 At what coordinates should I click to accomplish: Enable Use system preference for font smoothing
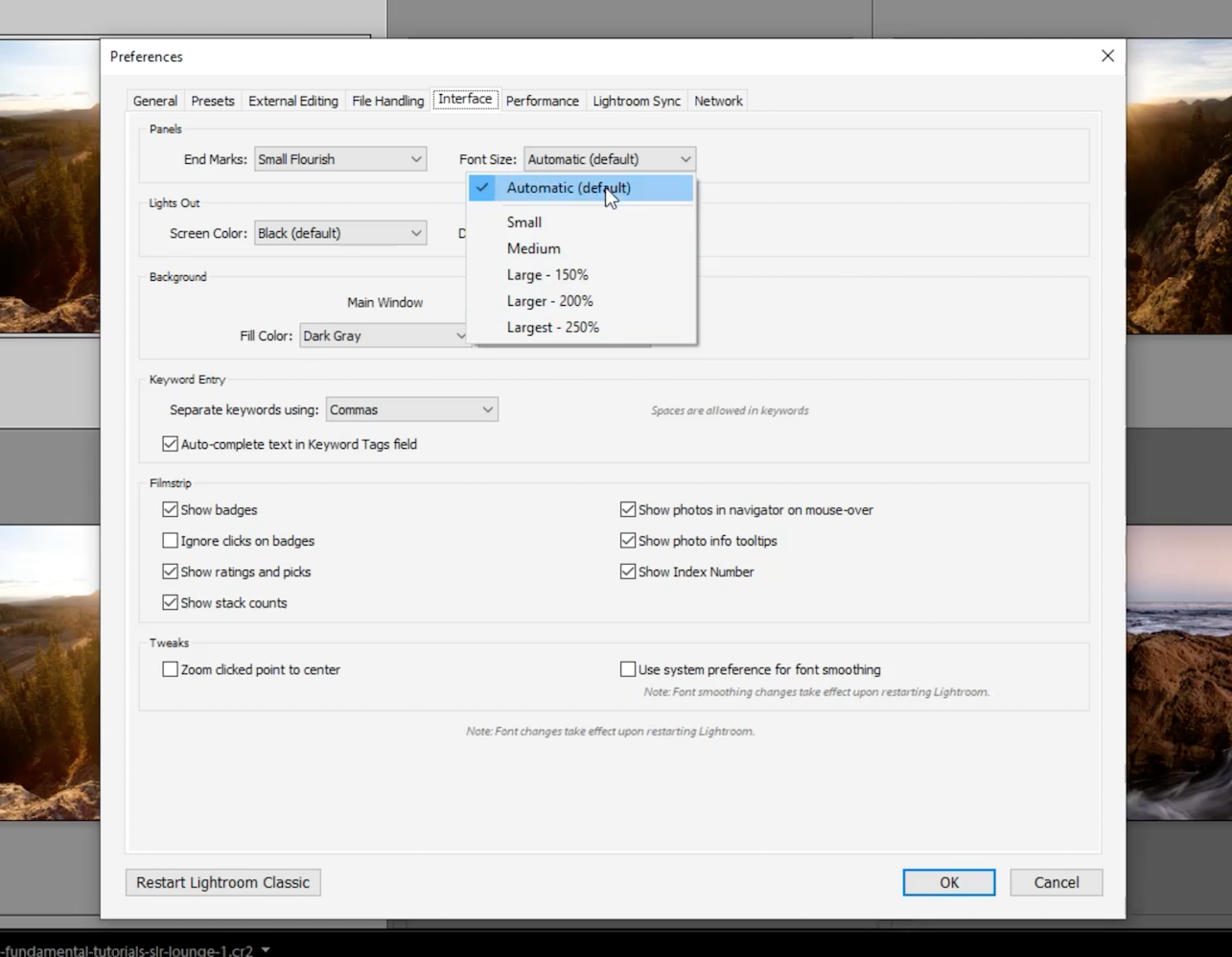pyautogui.click(x=628, y=668)
